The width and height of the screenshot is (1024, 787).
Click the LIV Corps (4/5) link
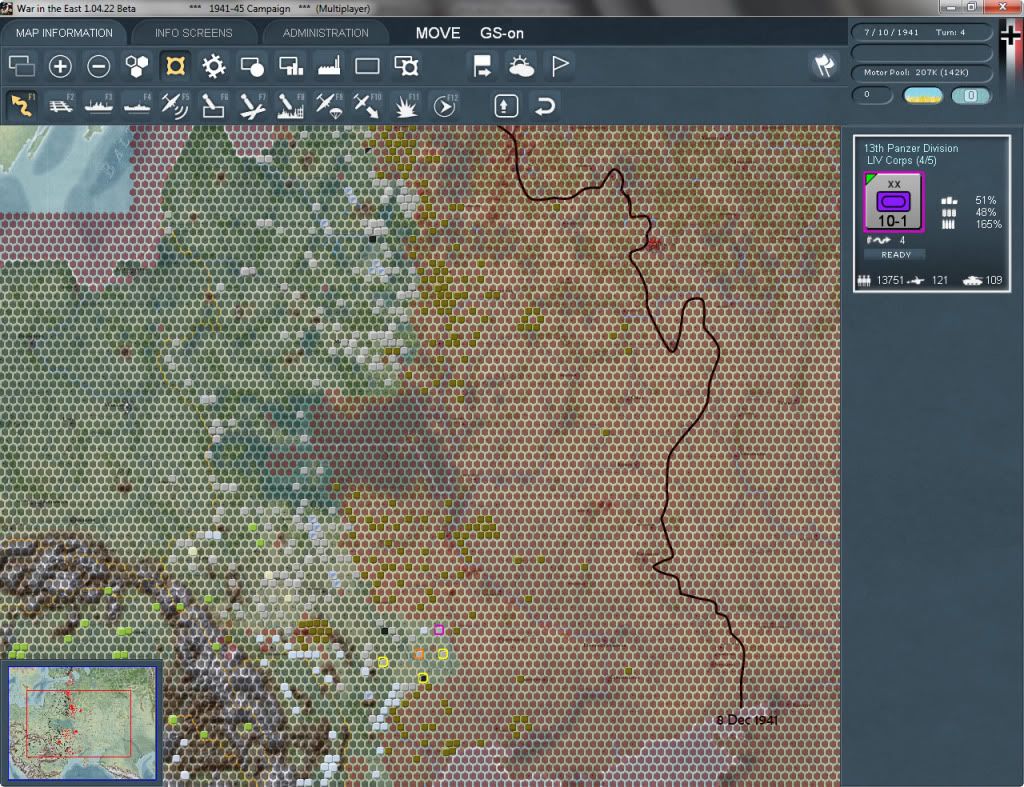tap(901, 161)
